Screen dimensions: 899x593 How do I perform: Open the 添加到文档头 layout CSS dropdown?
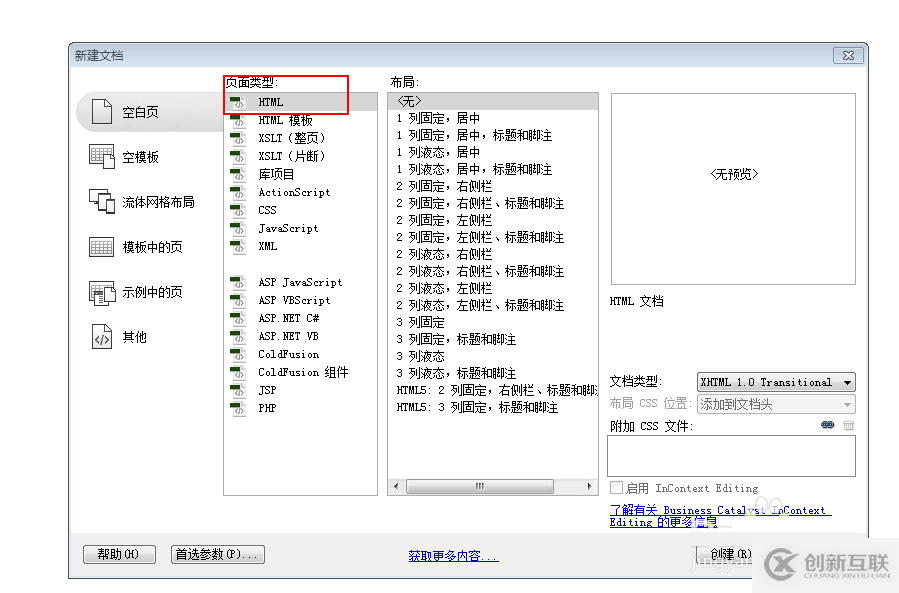coord(776,404)
